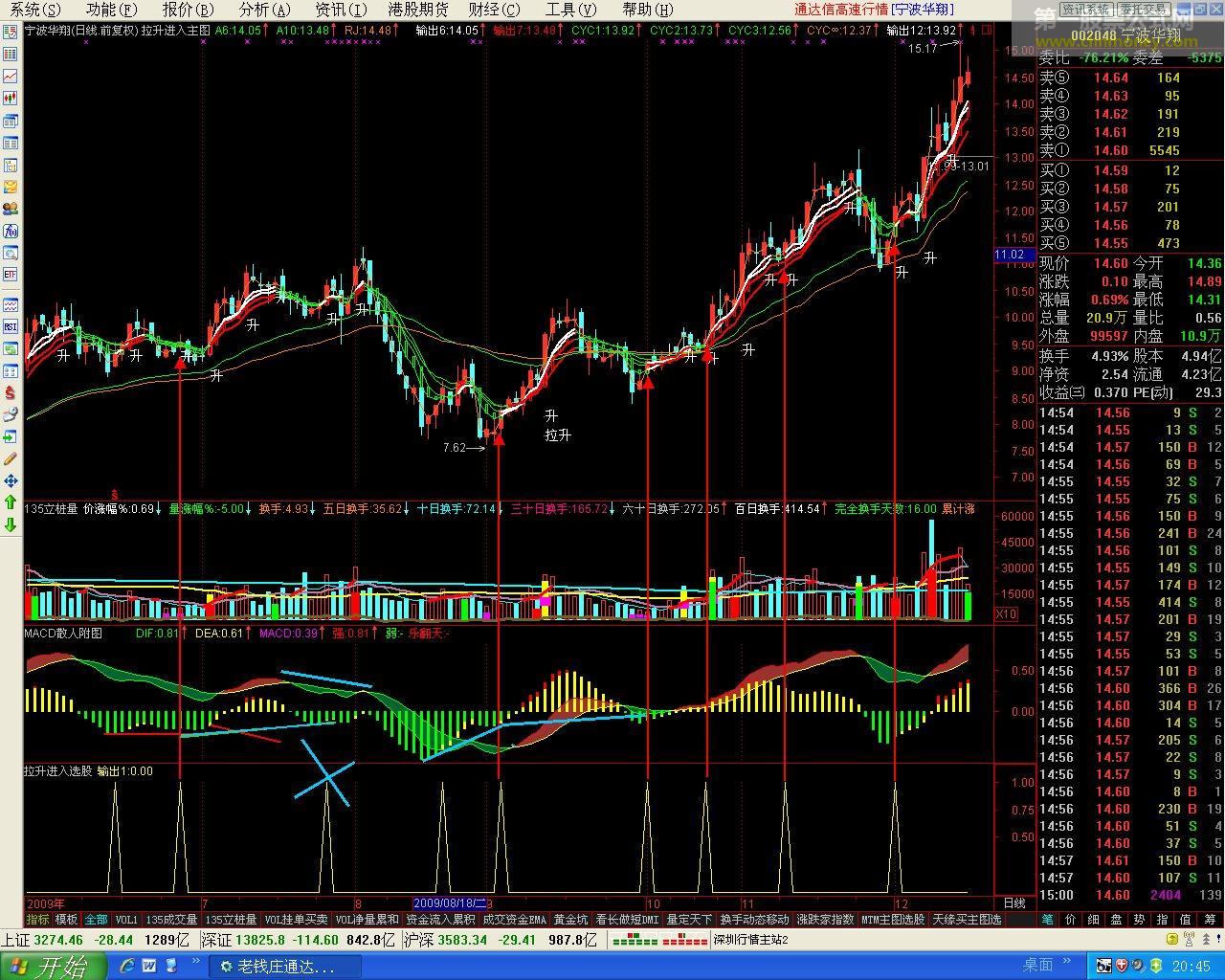
Task: Click the magnifier search icon in left toolbar
Action: tap(11, 253)
